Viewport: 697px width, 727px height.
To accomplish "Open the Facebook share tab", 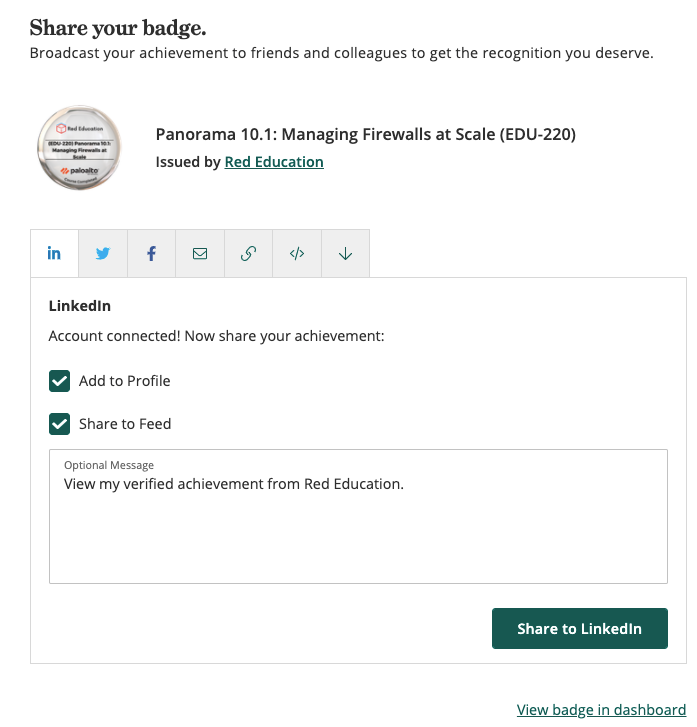I will (x=151, y=254).
